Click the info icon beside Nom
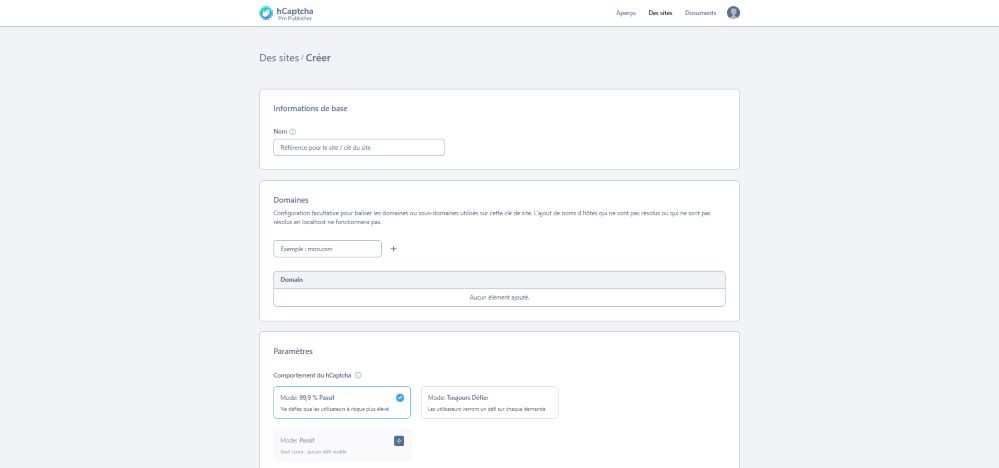The image size is (999, 468). [292, 132]
